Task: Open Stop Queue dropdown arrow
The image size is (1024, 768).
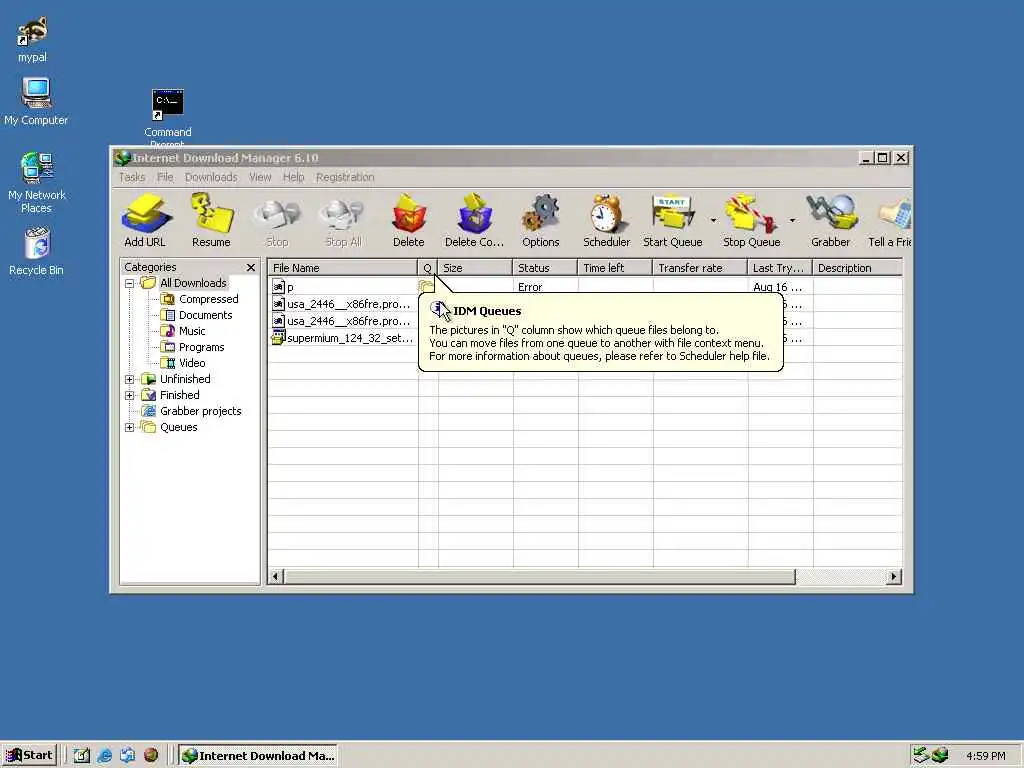Action: tap(792, 221)
